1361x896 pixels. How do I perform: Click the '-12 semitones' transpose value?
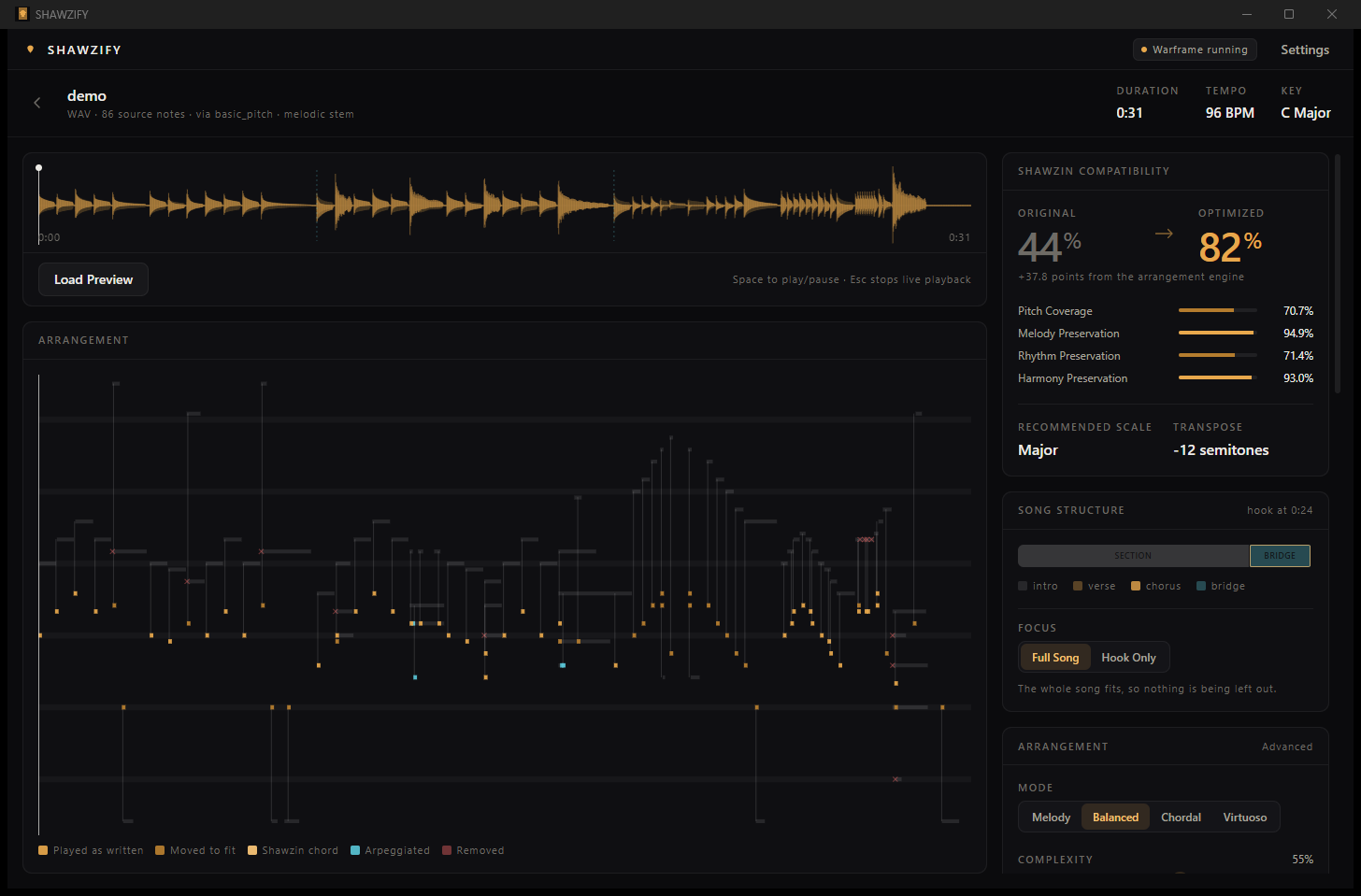coord(1221,450)
